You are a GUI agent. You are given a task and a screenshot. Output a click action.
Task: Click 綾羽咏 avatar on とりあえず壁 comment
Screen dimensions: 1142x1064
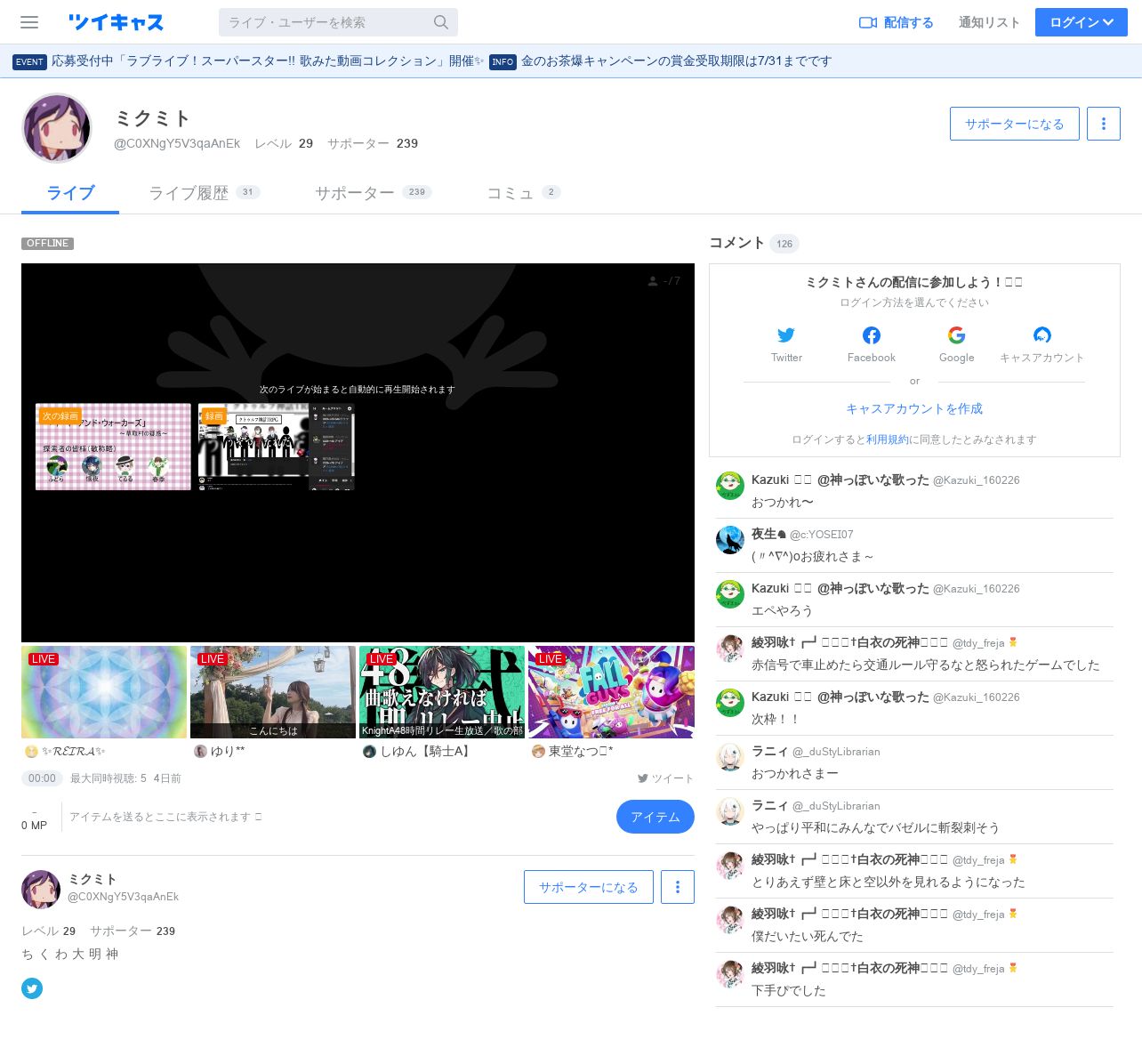pos(730,866)
